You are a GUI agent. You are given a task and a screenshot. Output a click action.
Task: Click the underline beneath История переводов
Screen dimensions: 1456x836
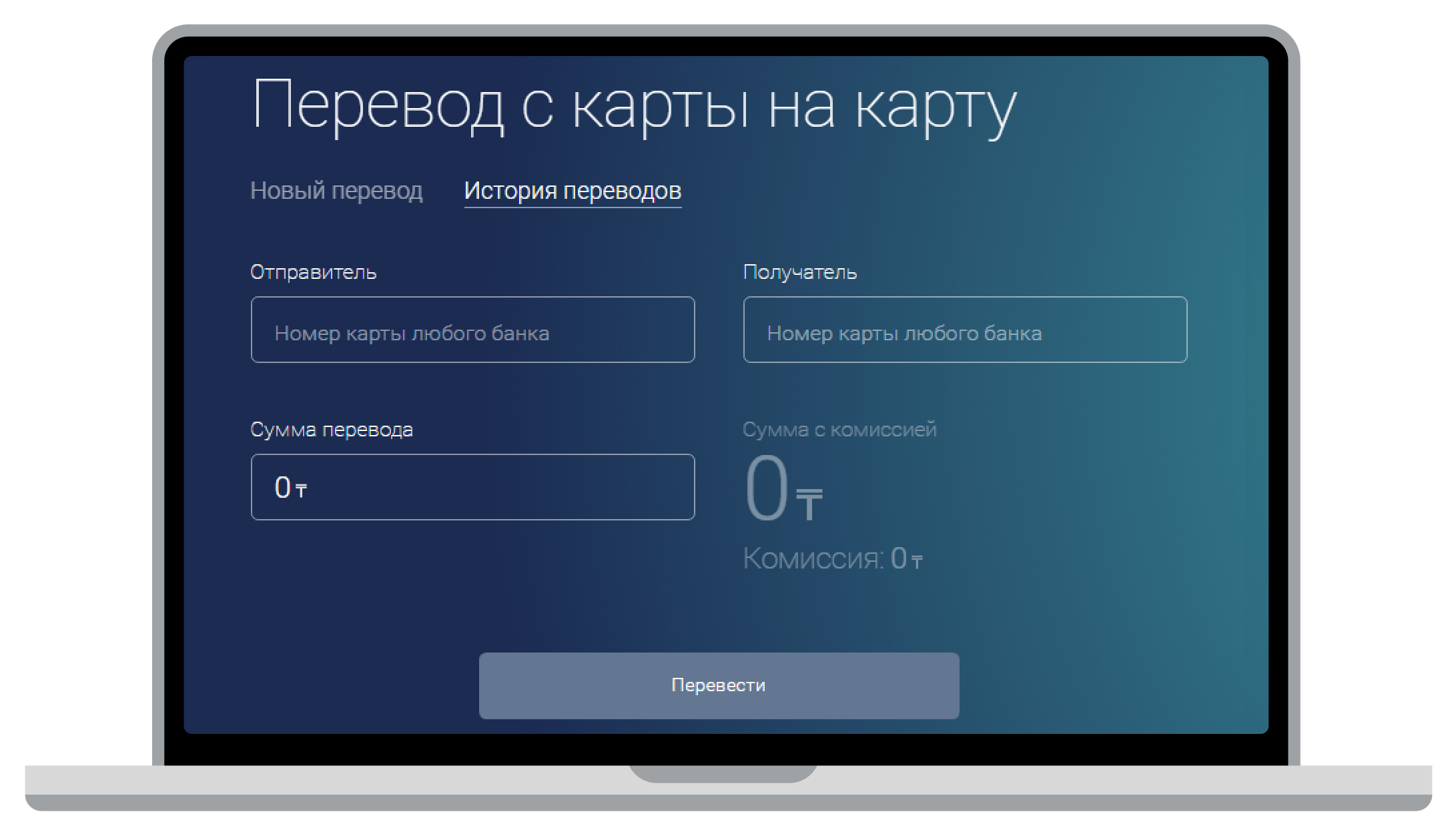[573, 207]
